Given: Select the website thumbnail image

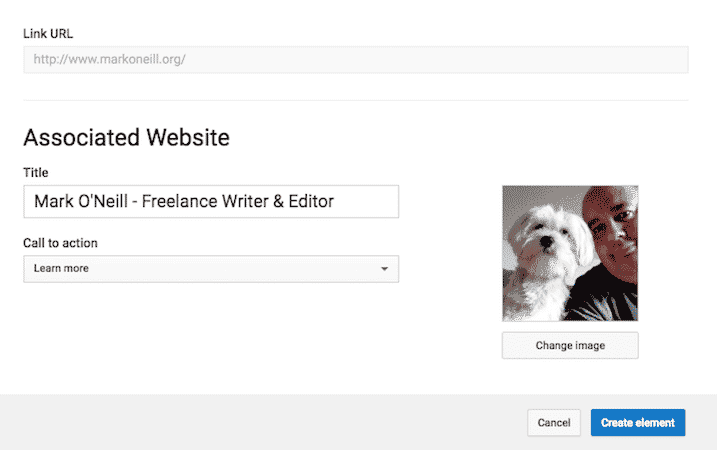Looking at the screenshot, I should tap(570, 253).
